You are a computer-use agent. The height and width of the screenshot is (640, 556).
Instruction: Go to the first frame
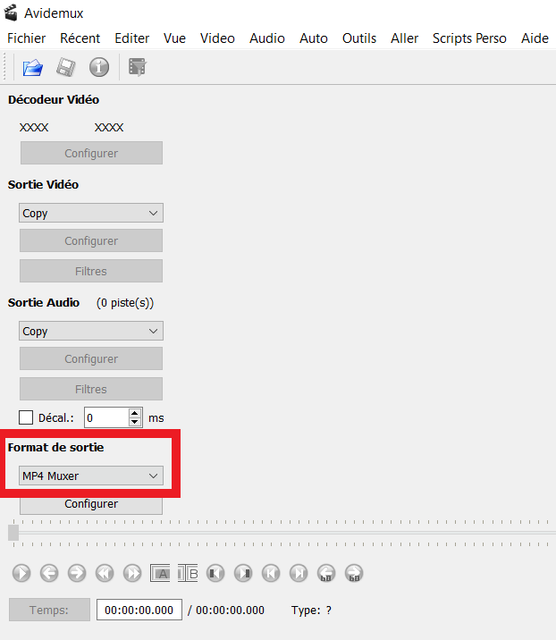[x=271, y=573]
